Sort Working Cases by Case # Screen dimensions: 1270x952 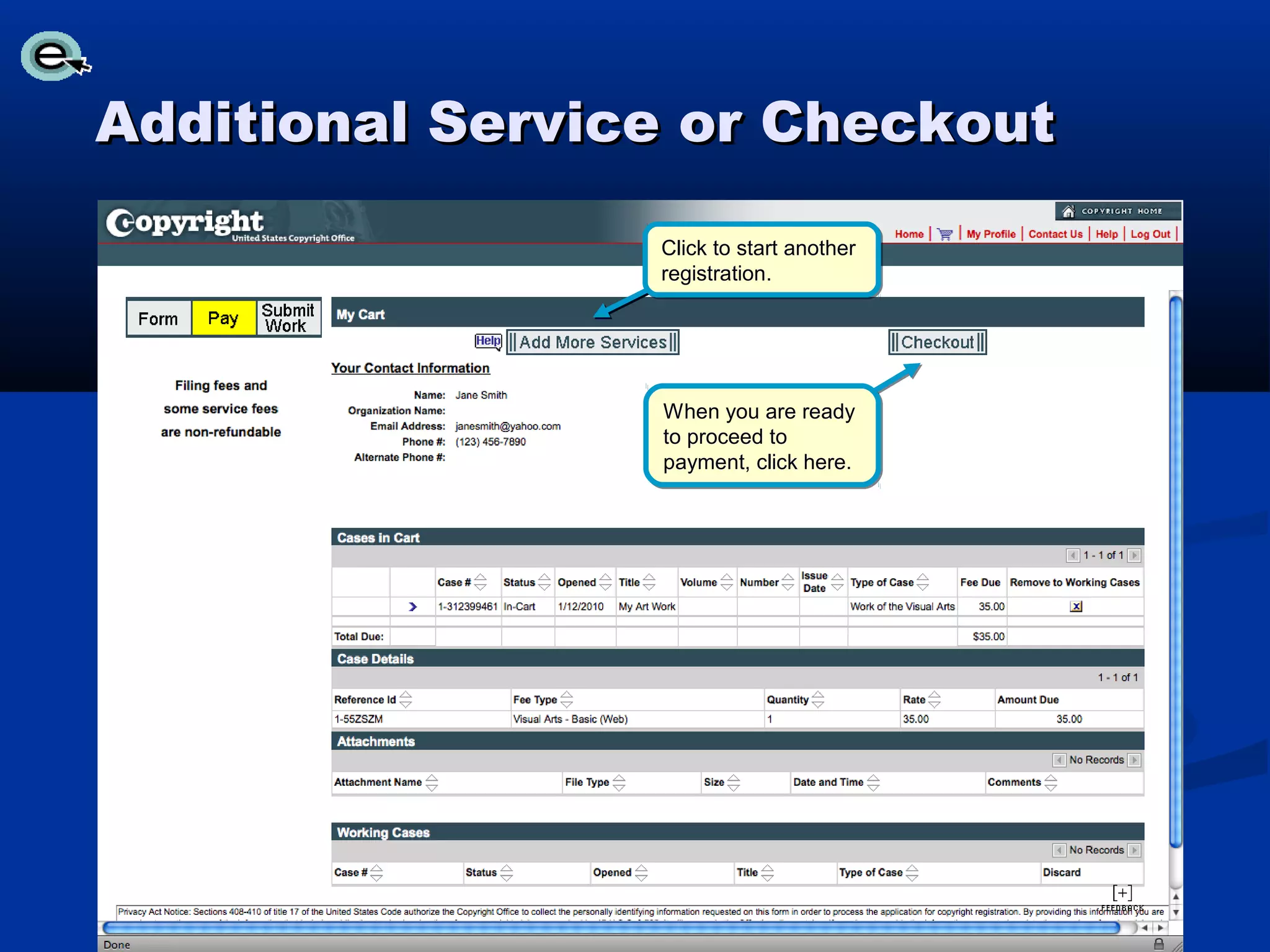376,873
